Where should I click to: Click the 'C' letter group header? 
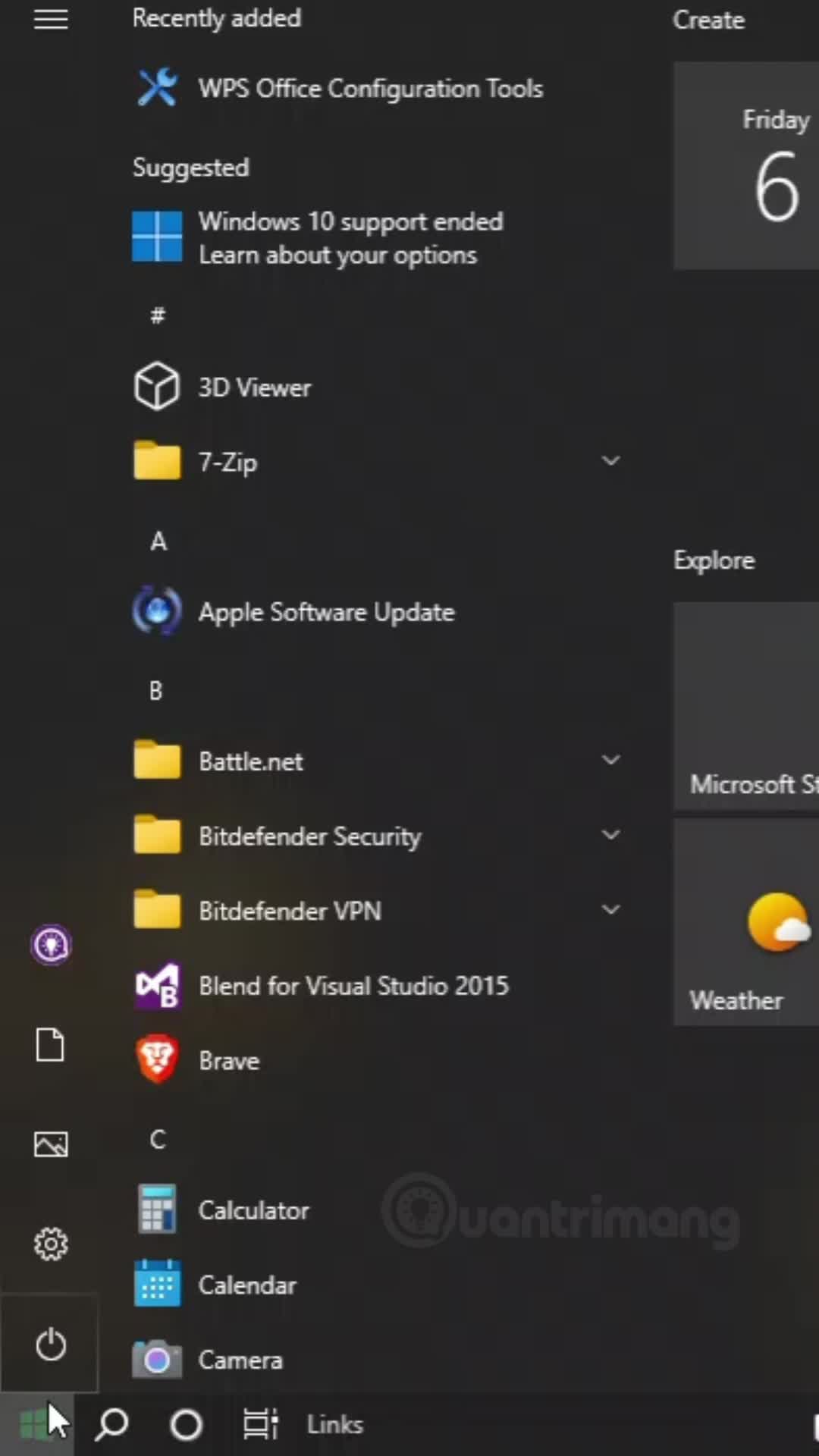(x=157, y=1139)
